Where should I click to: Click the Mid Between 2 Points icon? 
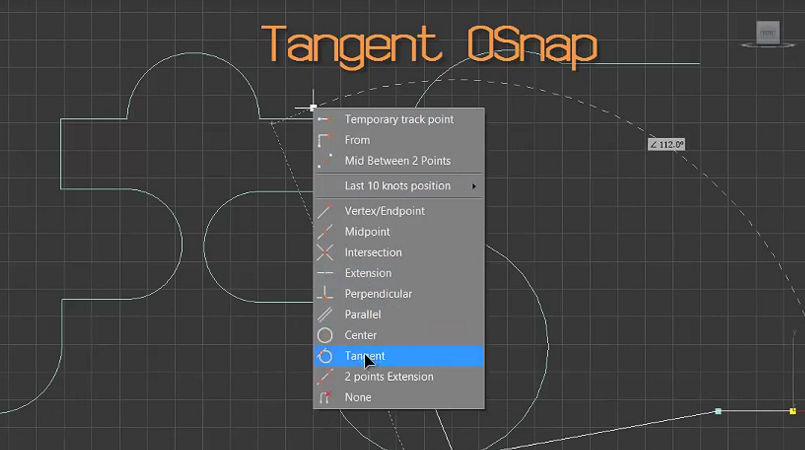pos(324,161)
